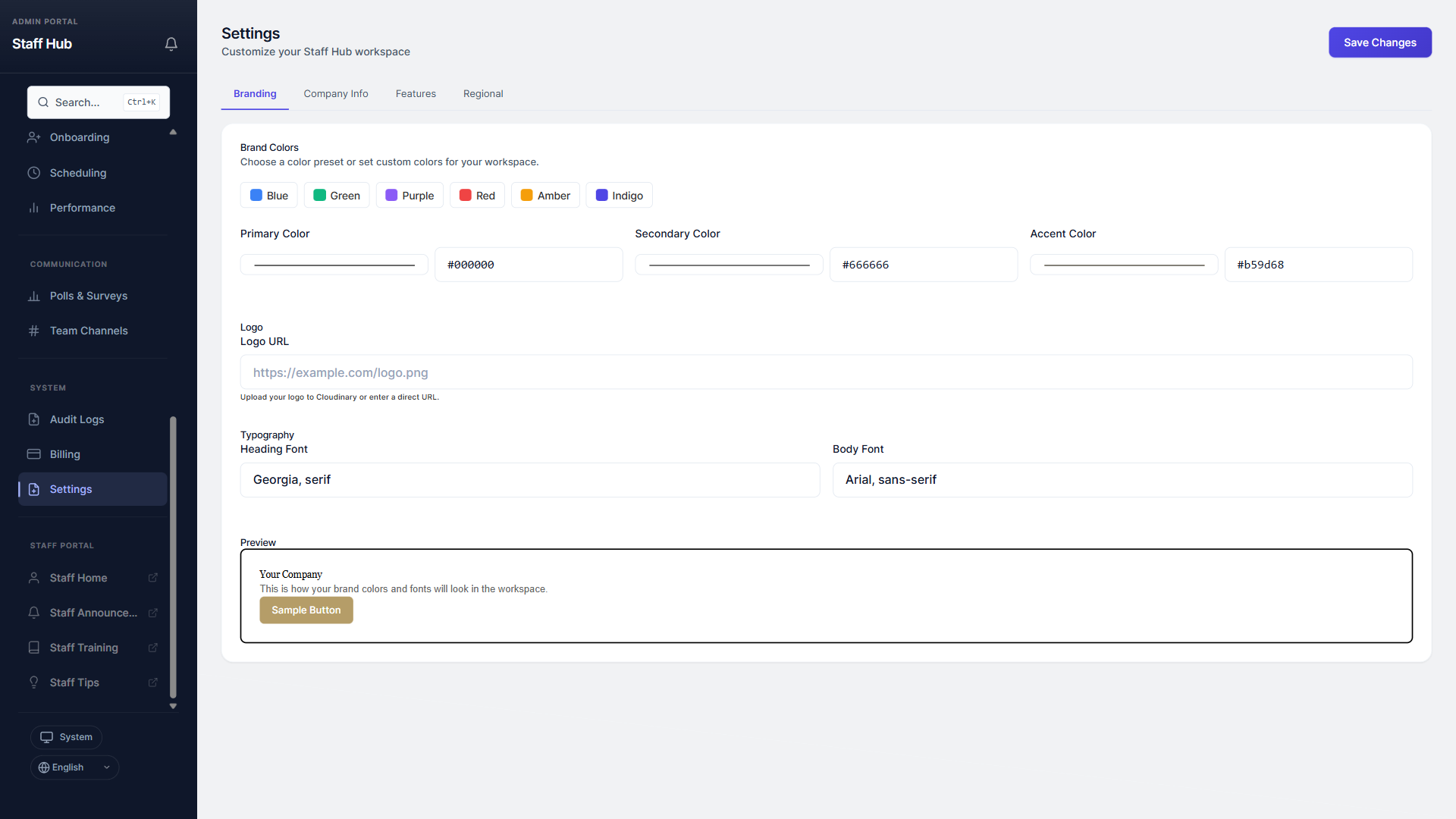Screen dimensions: 1456x819
Task: Click the external-link icon beside Staff Home
Action: click(153, 577)
